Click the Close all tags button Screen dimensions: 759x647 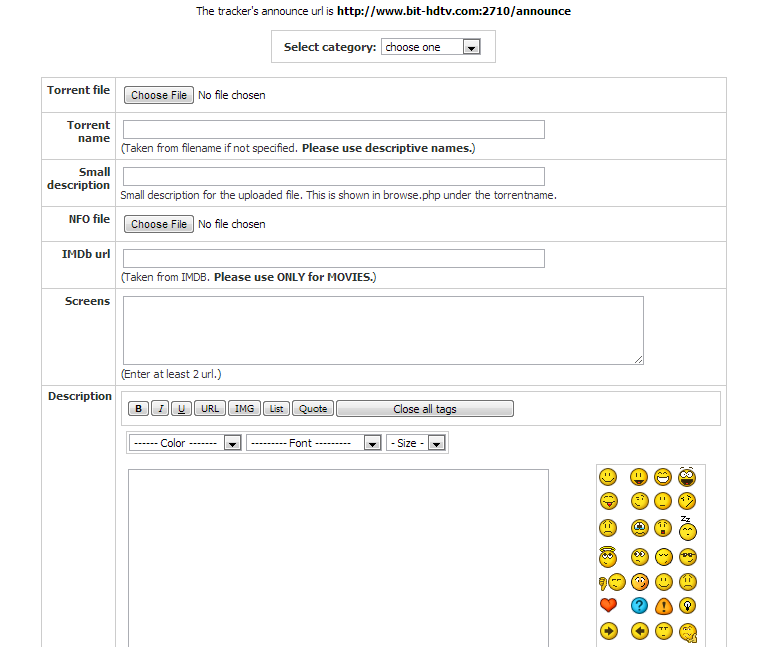tap(425, 408)
